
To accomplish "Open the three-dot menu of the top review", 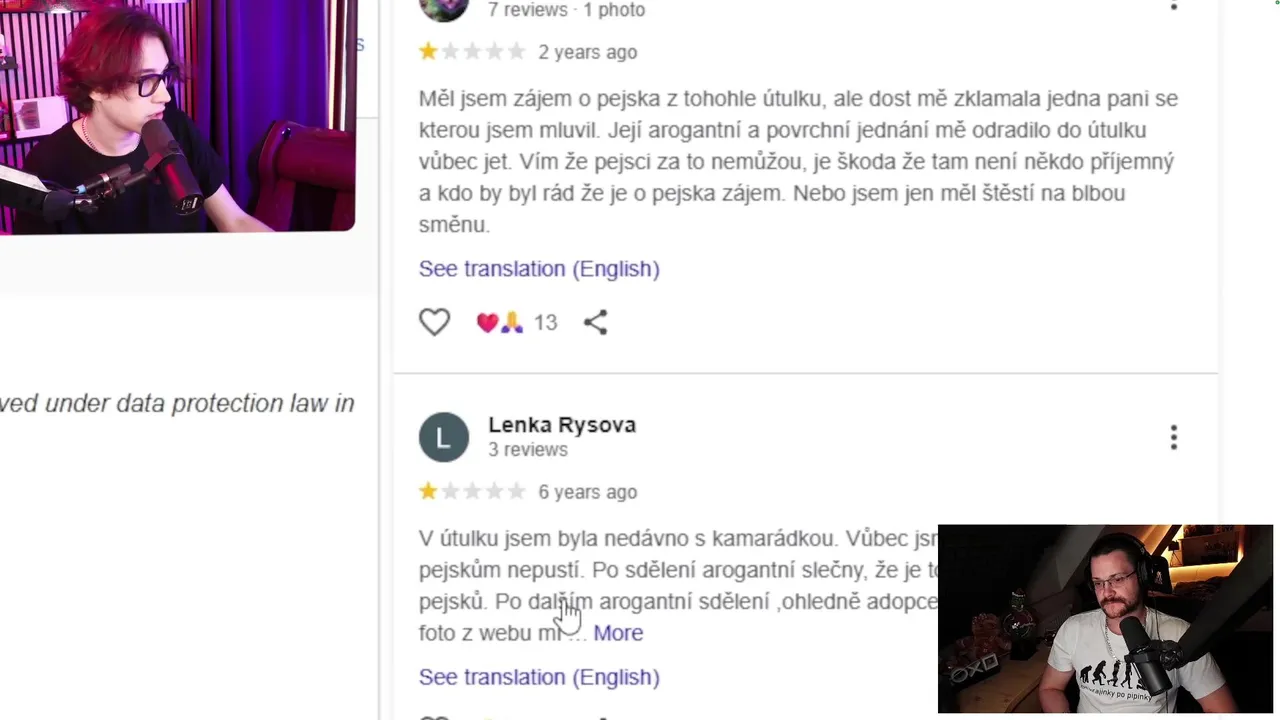I will (1174, 5).
